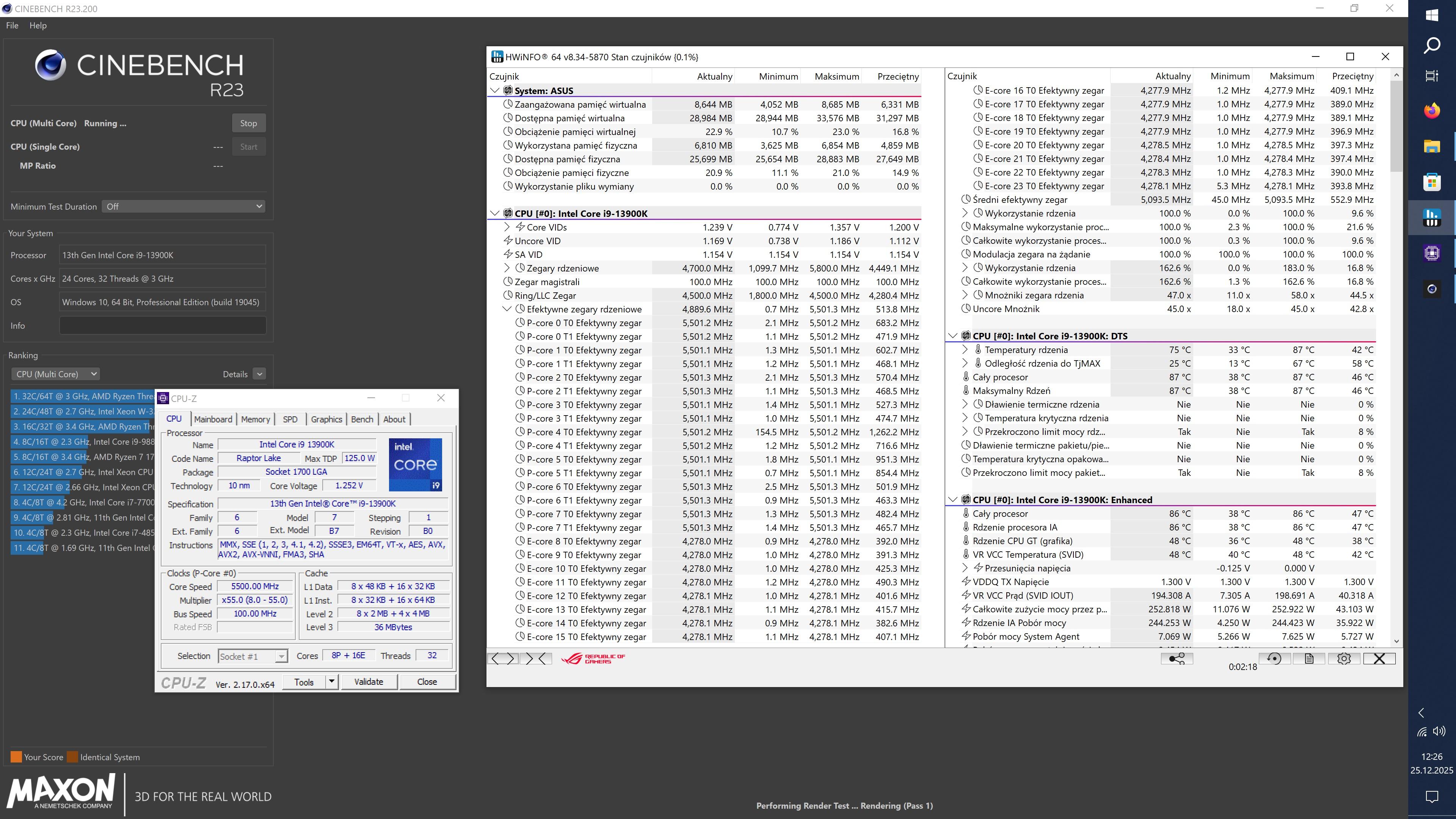Click the HWiNFO logging sheet icon
This screenshot has height=819, width=1456.
coord(1309,659)
